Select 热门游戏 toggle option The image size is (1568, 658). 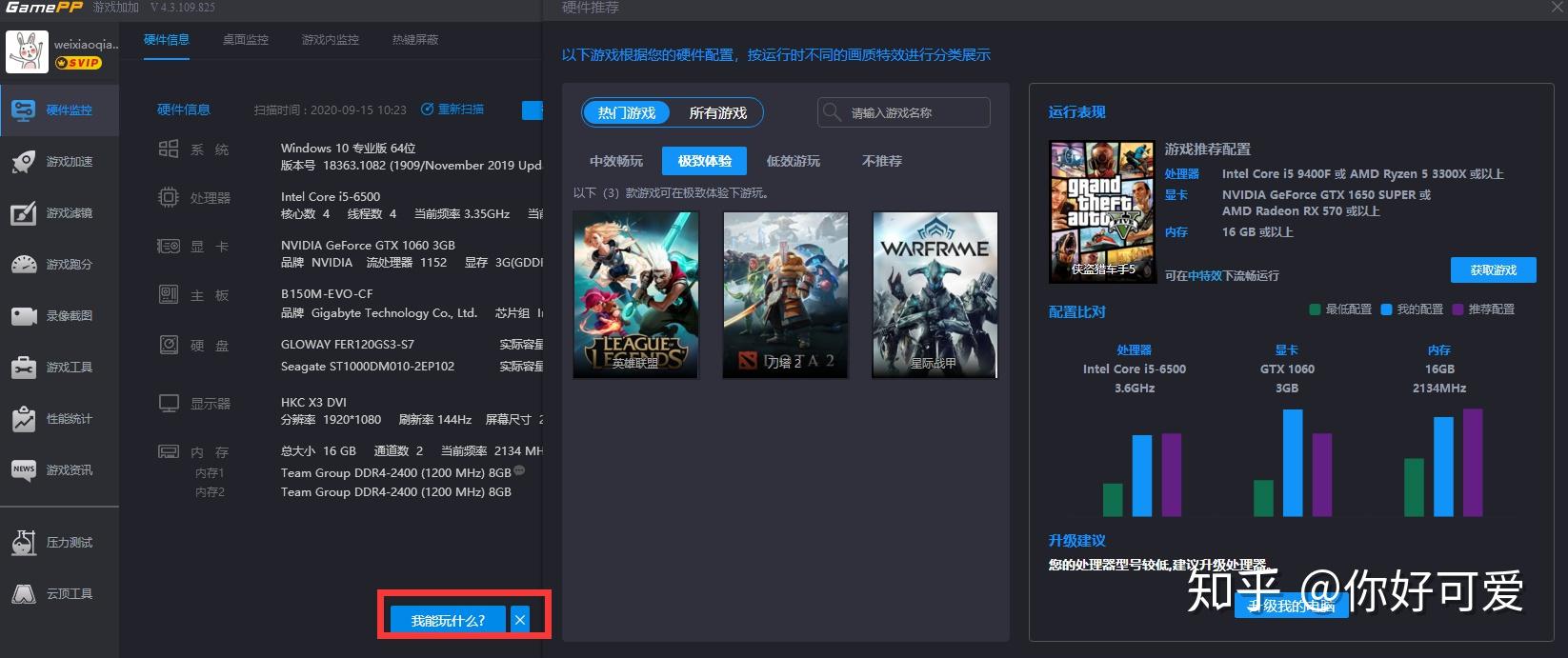[x=627, y=112]
